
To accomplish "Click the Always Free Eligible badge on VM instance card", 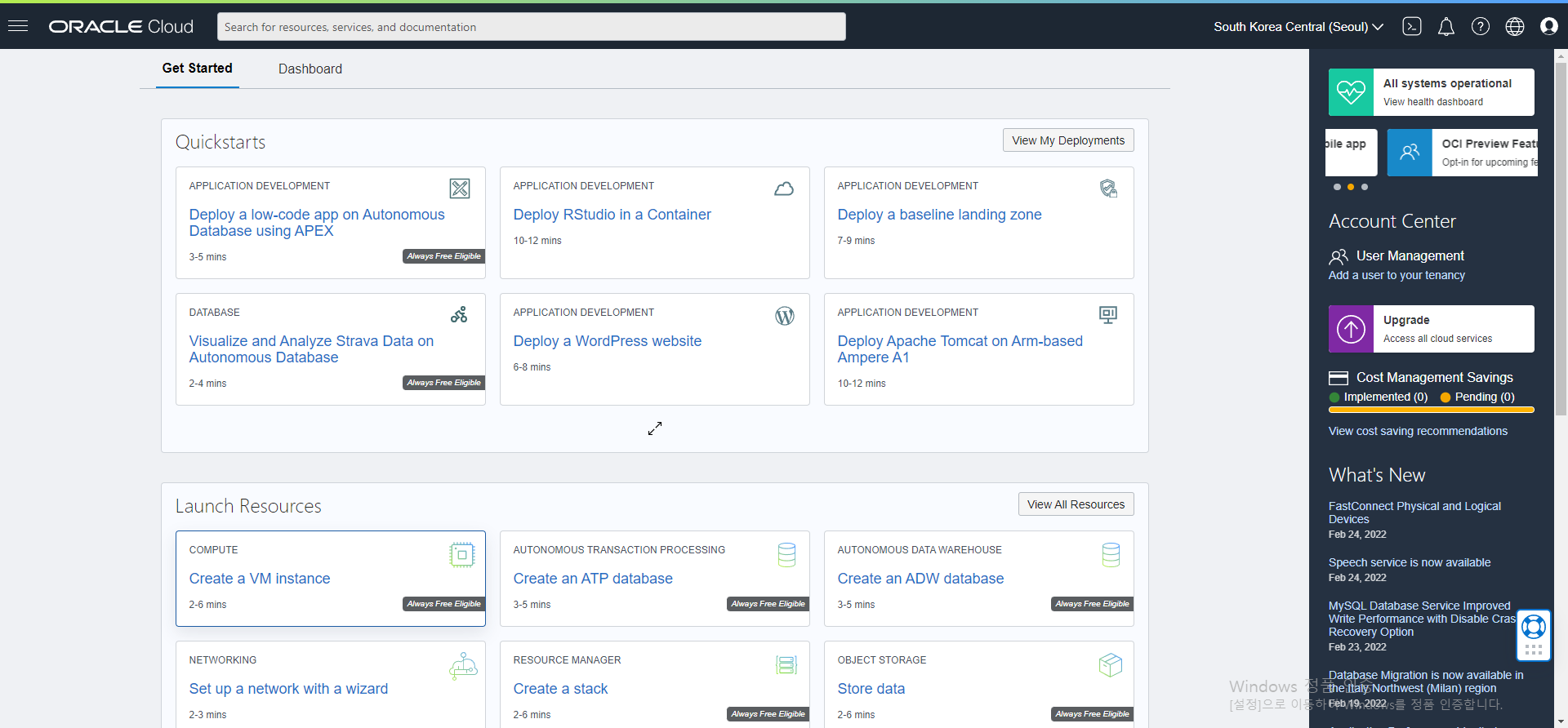I will point(443,604).
